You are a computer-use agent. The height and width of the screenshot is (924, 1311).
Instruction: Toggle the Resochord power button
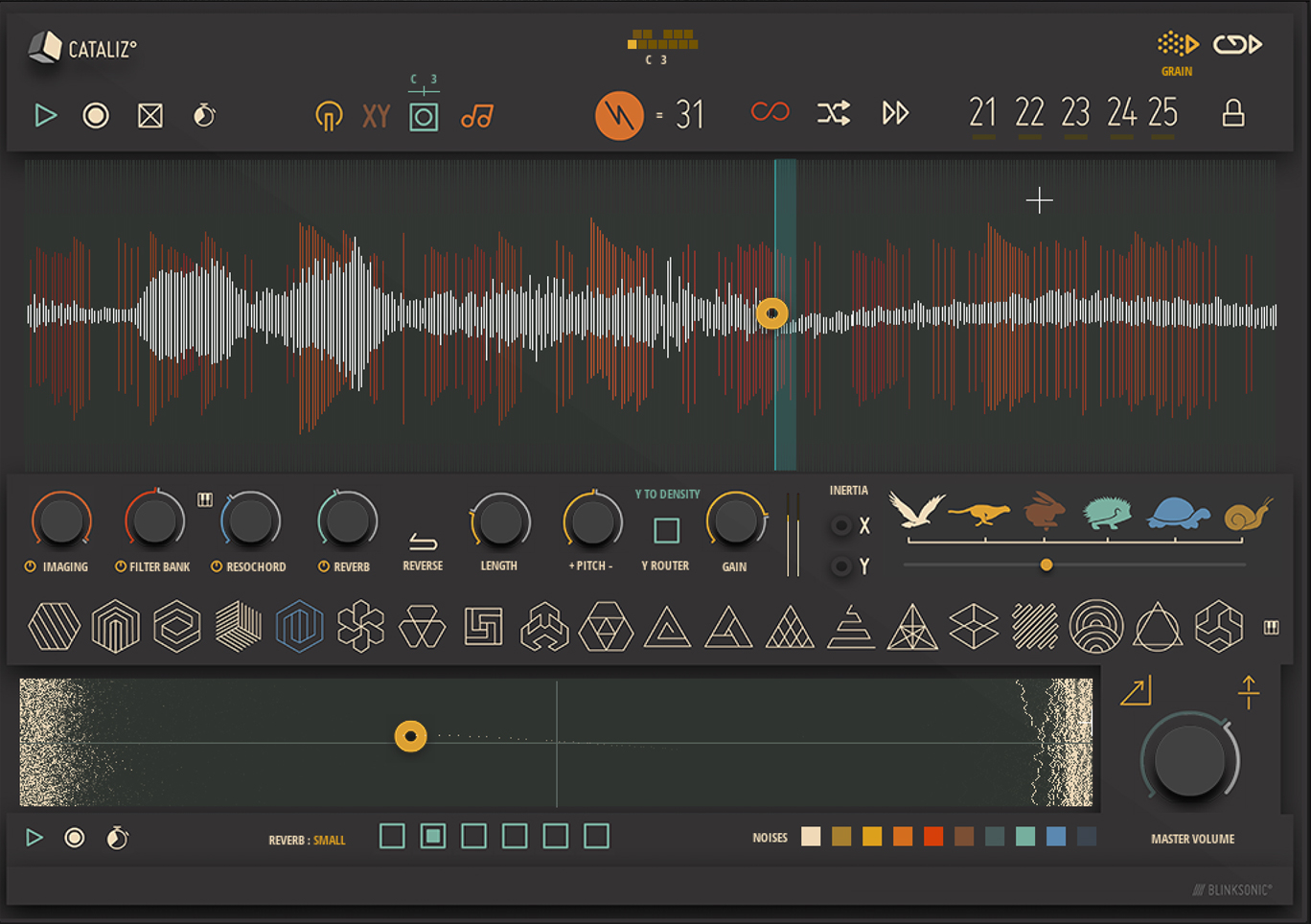217,566
